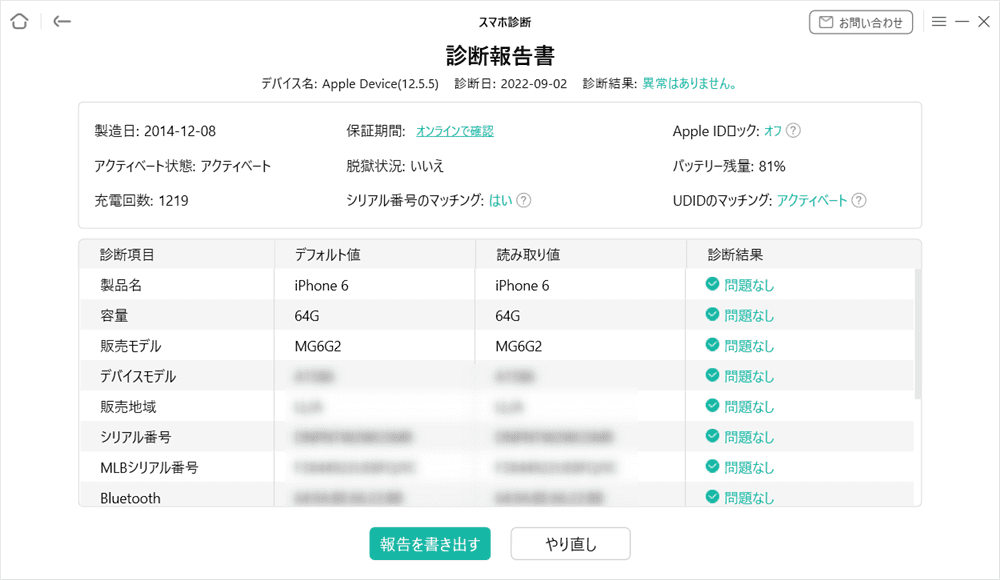Go to the home screen icon
This screenshot has height=580, width=1000.
[19, 22]
